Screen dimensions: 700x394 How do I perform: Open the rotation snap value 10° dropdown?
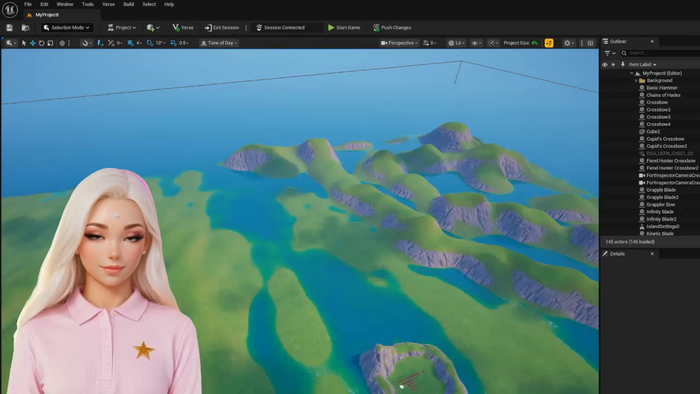160,43
